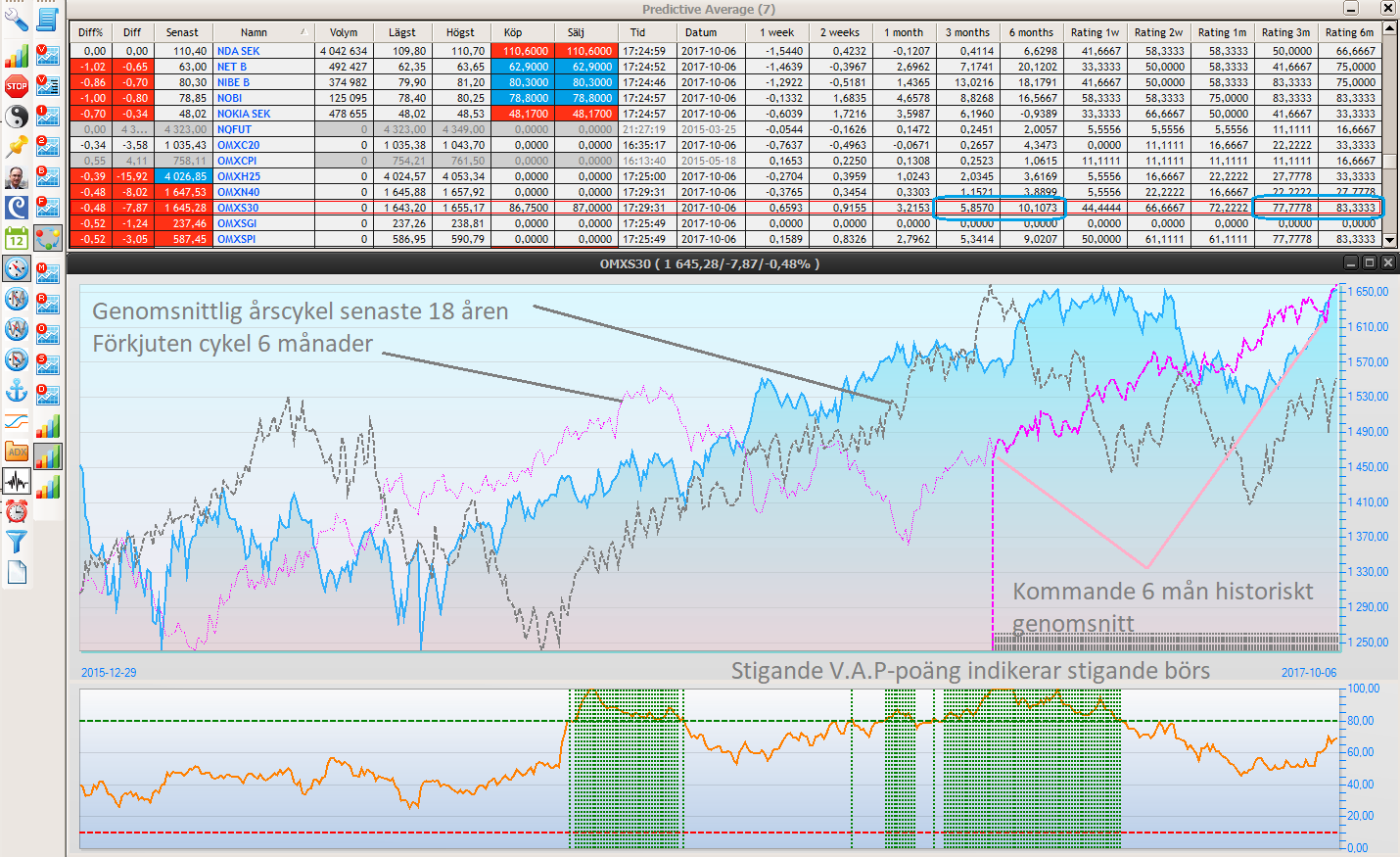
Task: Click the compass icon marked D
Action: click(17, 359)
